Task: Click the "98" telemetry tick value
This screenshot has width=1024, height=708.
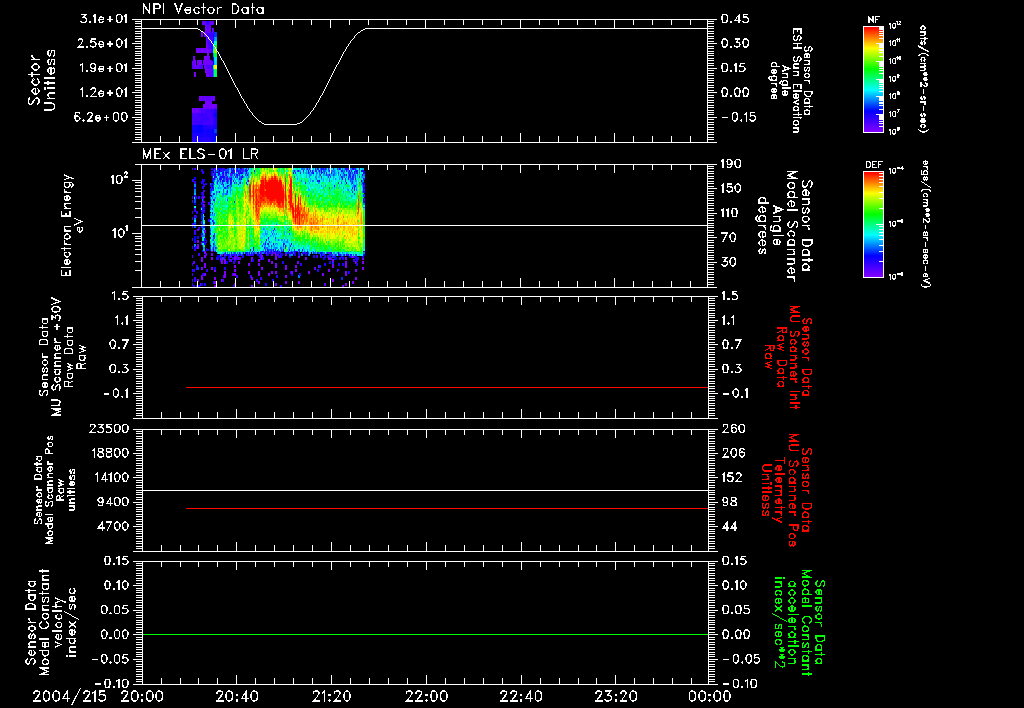Action: click(730, 502)
